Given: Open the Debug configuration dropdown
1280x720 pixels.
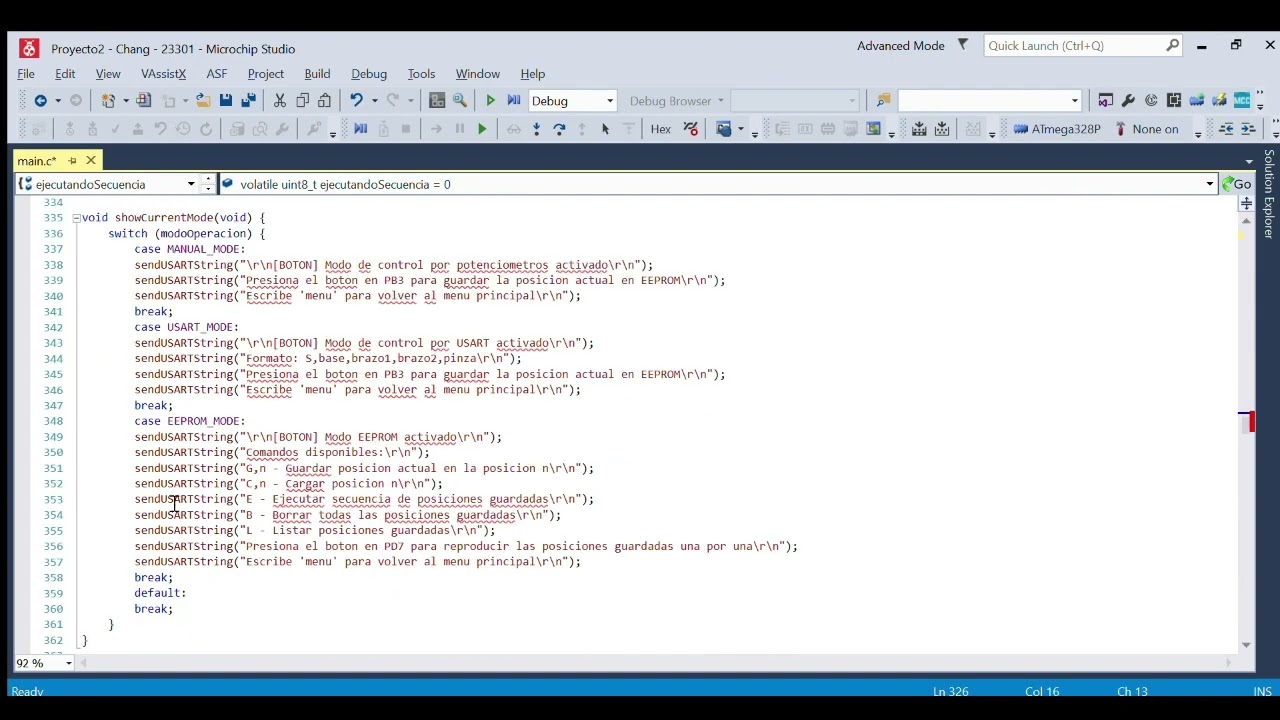Looking at the screenshot, I should tap(609, 101).
